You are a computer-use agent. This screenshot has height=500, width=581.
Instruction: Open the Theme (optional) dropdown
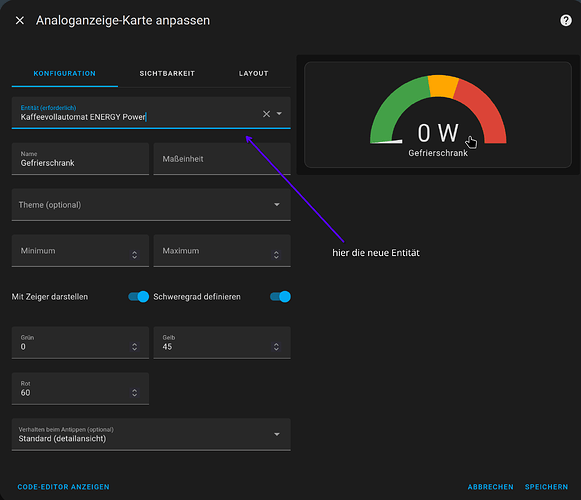point(151,205)
